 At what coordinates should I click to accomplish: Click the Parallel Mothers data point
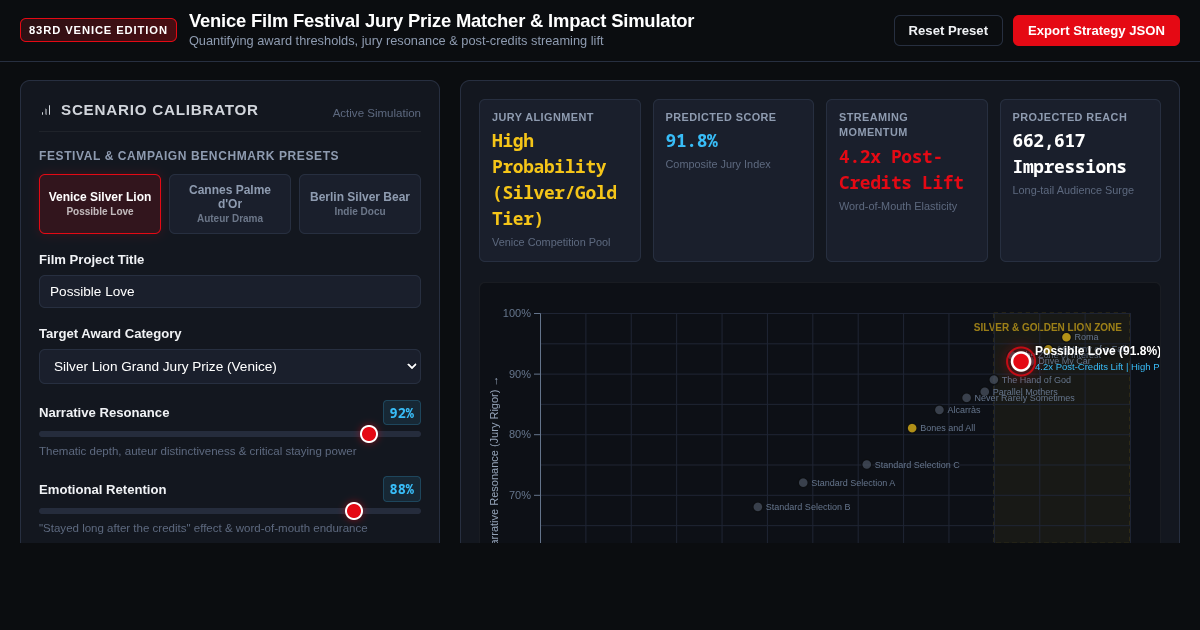point(985,392)
